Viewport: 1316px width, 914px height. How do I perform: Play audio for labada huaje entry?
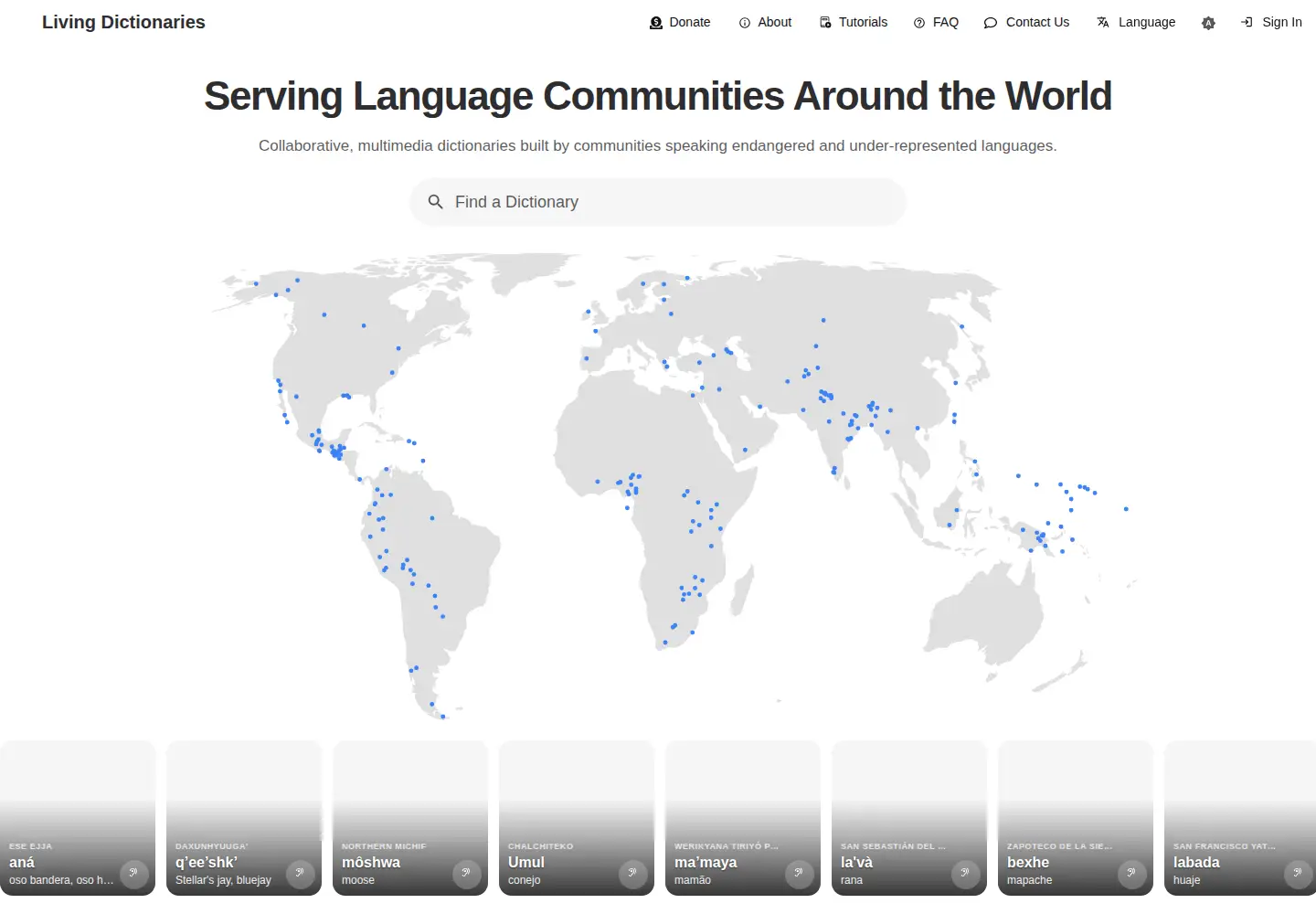1298,875
